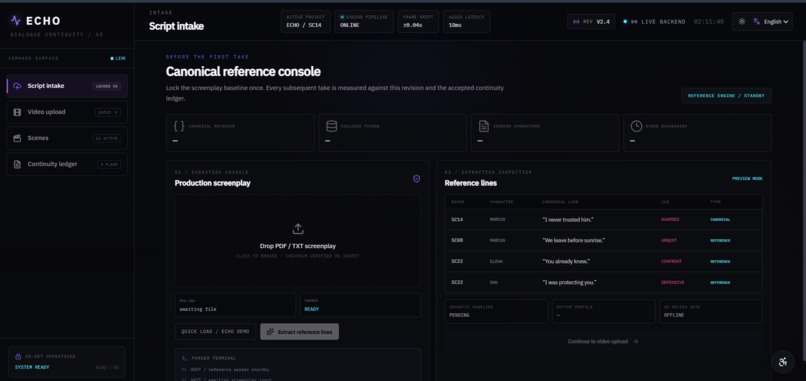This screenshot has height=381, width=806.
Task: Click the terminal prompt icon beside Parser Terminal
Action: tap(184, 358)
